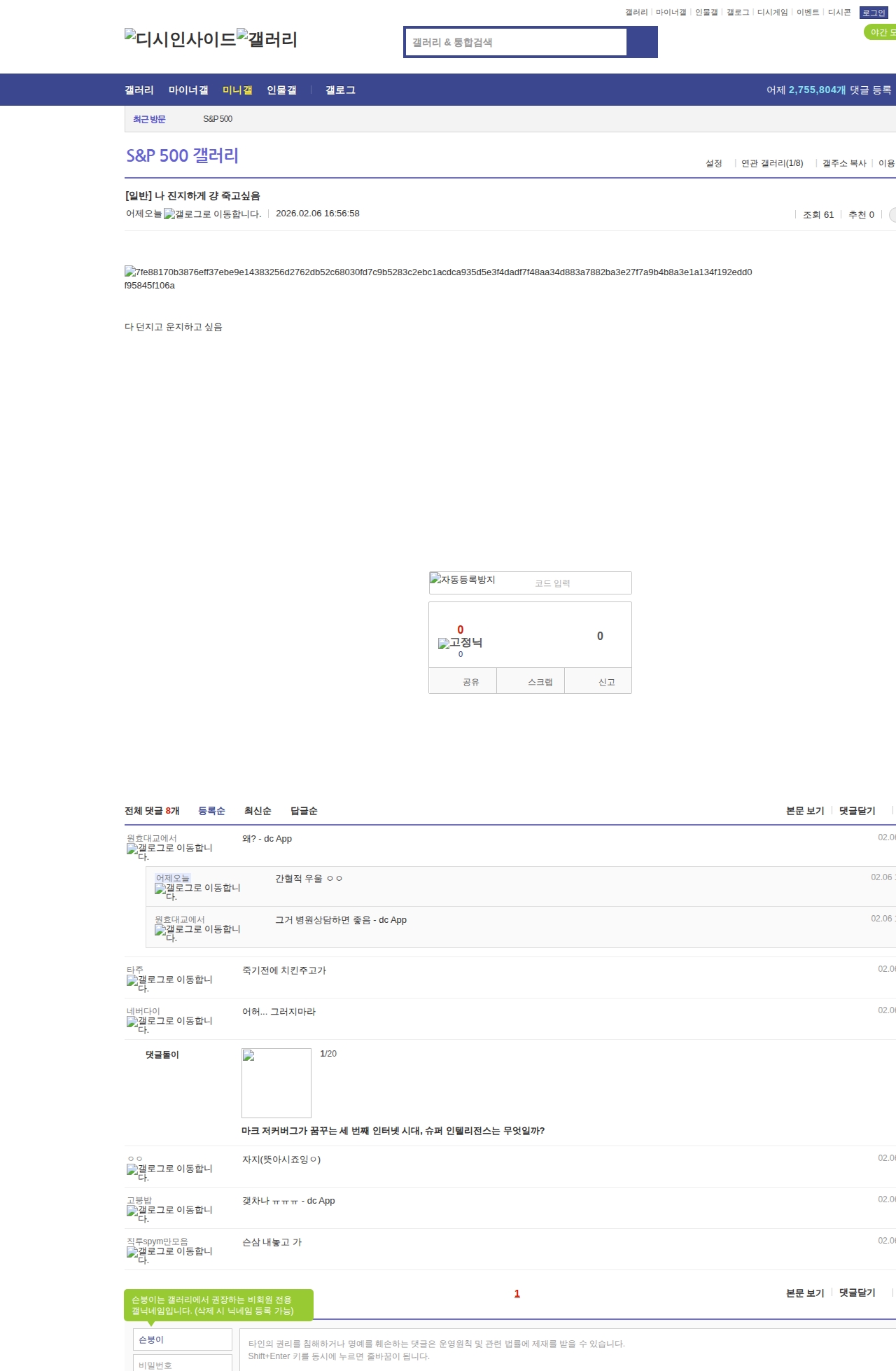Expand the 최근 방문 recent visits list
896x1371 pixels.
coord(149,119)
